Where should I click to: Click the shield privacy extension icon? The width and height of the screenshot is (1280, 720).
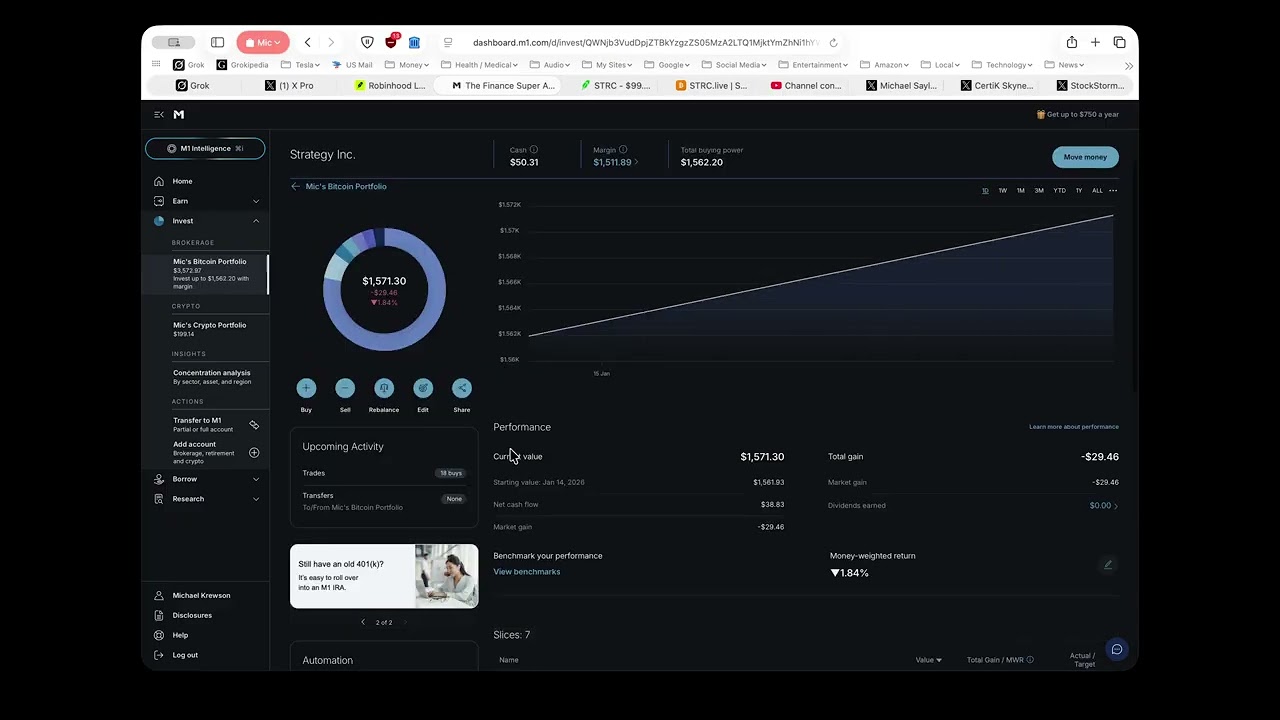click(367, 42)
